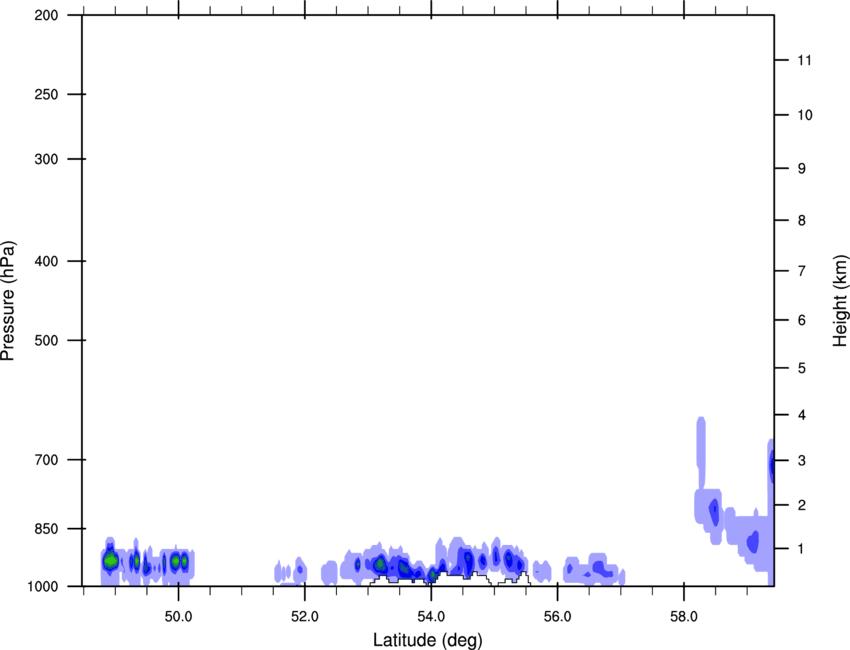Click the 700 pressure tick label
Image resolution: width=850 pixels, height=650 pixels.
tap(46, 460)
